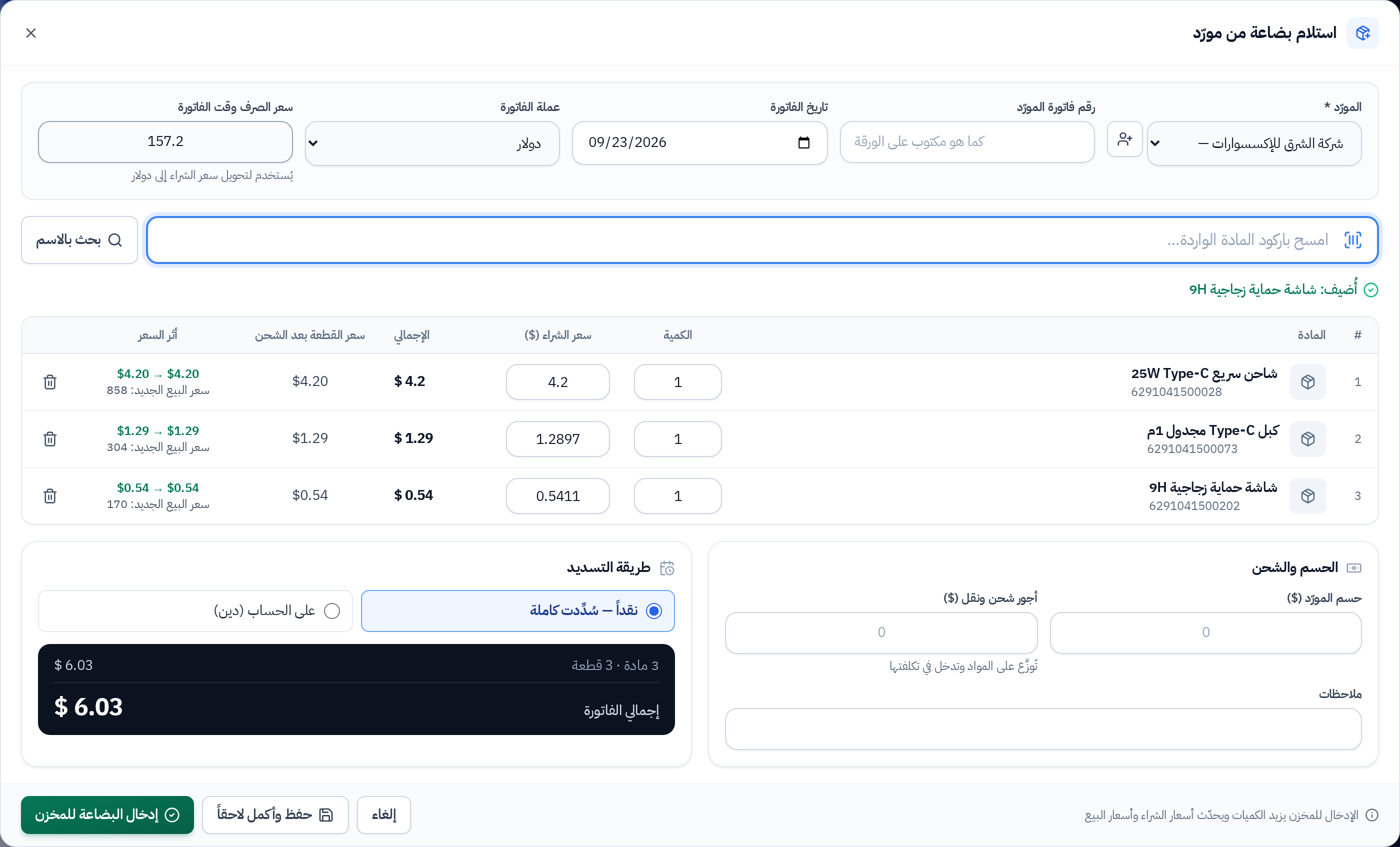This screenshot has height=847, width=1400.
Task: Focus the supplier invoice number field
Action: point(967,142)
